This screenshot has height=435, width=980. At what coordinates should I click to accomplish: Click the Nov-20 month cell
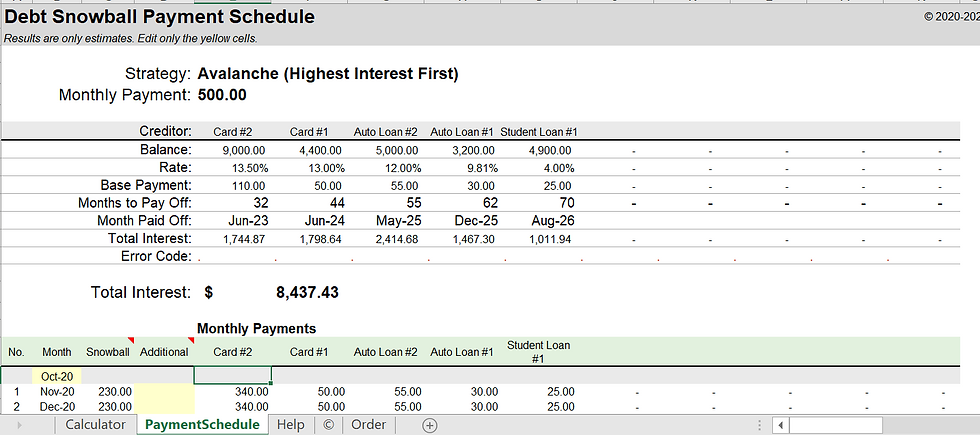click(x=57, y=392)
